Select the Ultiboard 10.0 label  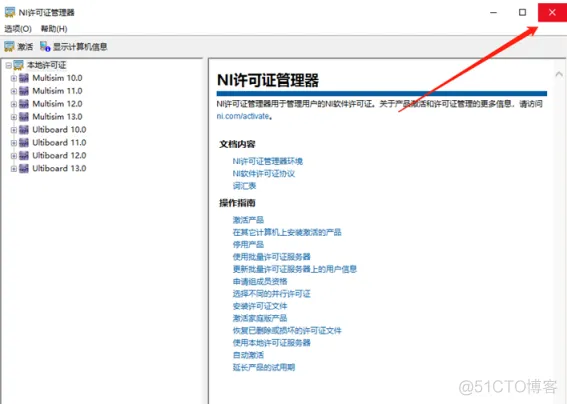59,130
